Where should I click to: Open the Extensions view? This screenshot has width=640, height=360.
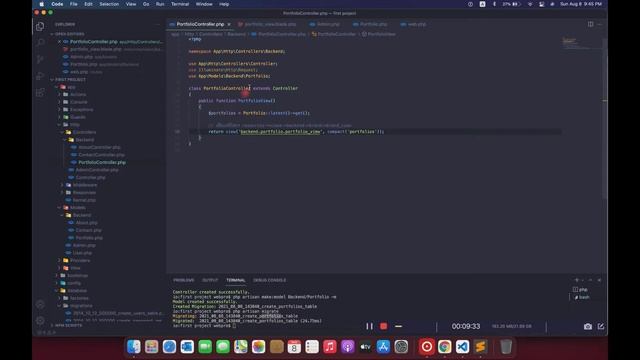click(40, 93)
